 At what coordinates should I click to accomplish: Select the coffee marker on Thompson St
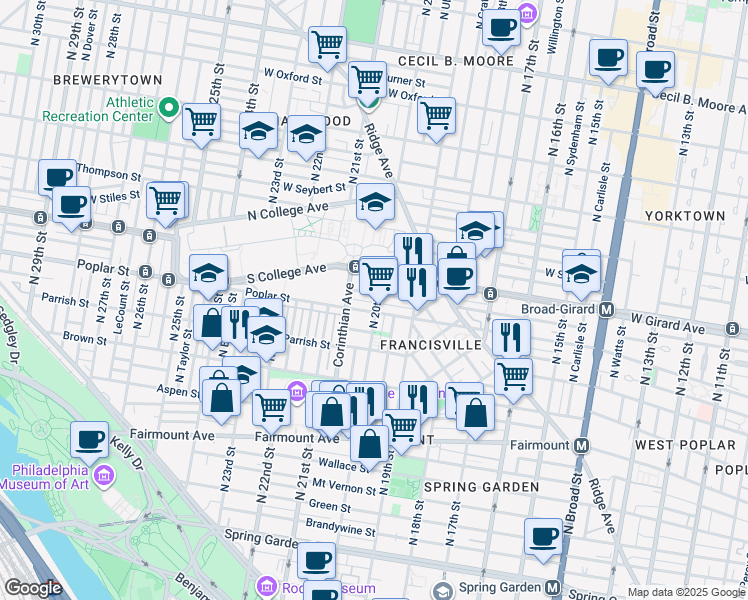pyautogui.click(x=57, y=177)
